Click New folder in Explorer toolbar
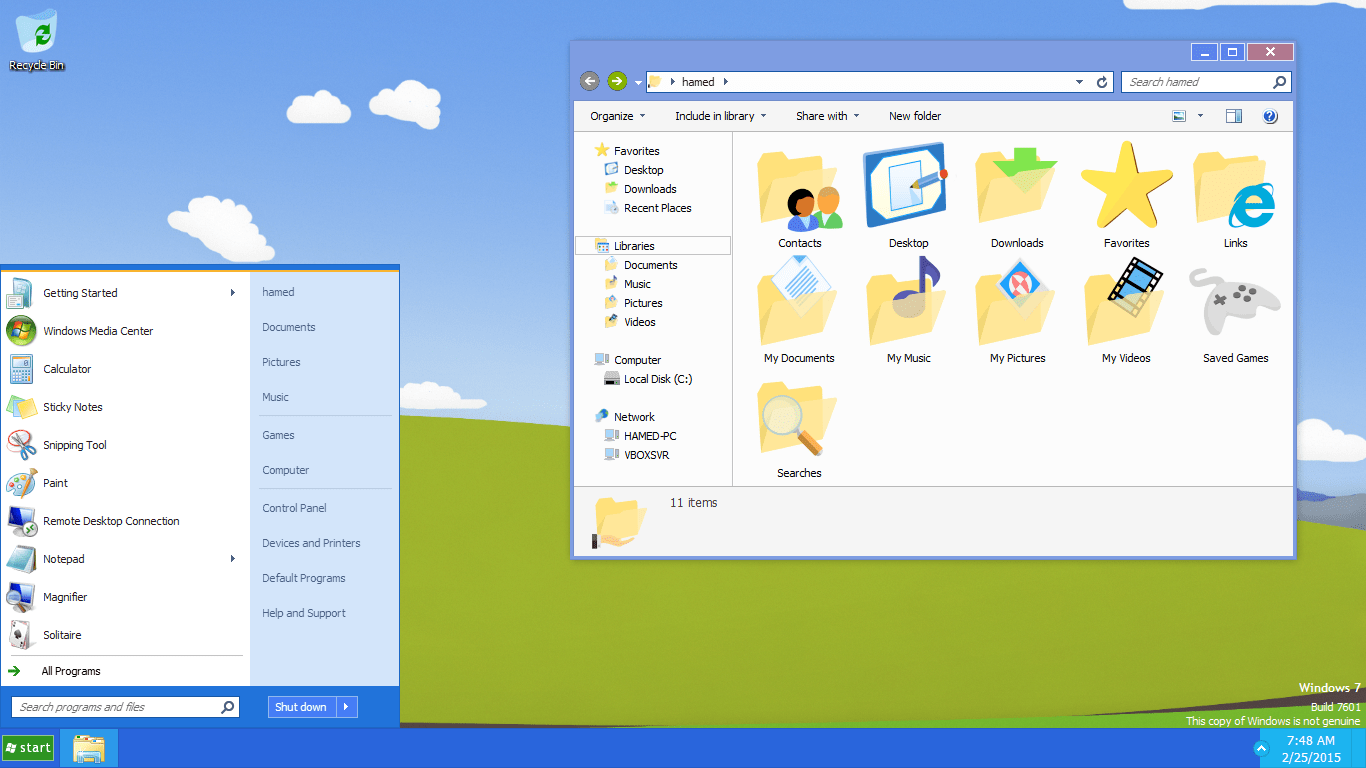This screenshot has width=1366, height=768. coord(915,116)
